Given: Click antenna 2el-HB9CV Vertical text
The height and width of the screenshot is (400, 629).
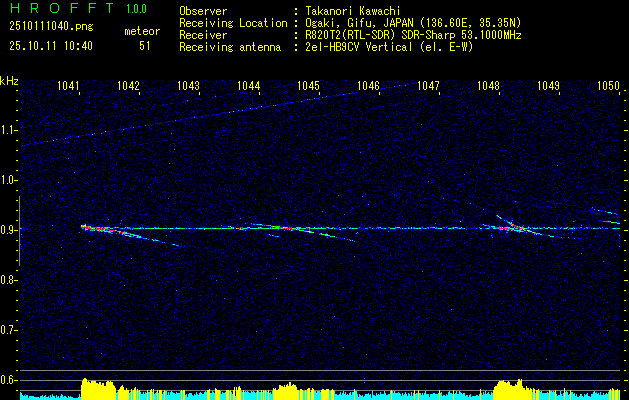Looking at the screenshot, I should click(389, 47).
